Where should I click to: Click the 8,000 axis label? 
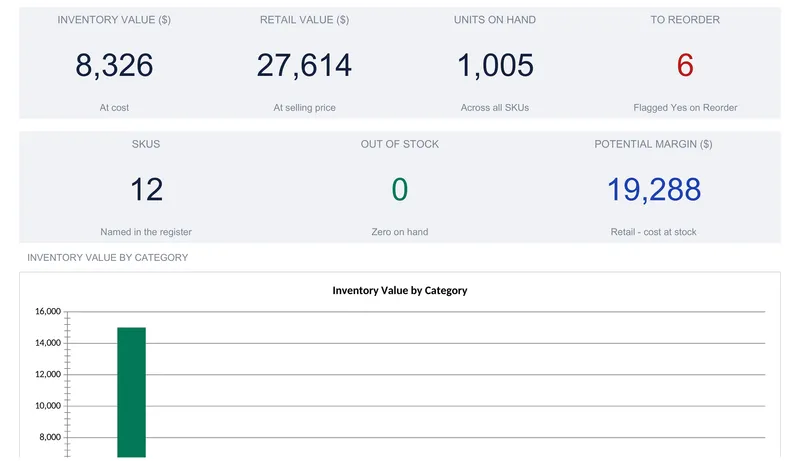50,437
